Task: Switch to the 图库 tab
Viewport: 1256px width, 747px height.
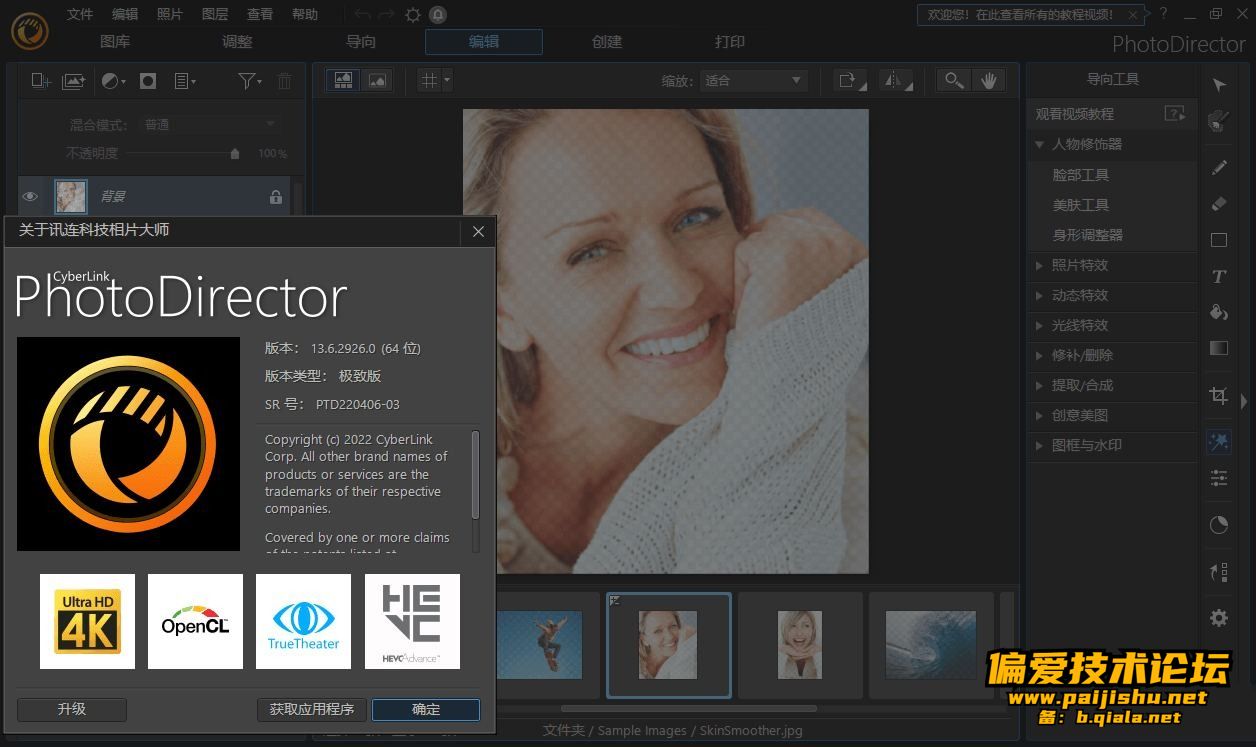Action: pos(115,41)
